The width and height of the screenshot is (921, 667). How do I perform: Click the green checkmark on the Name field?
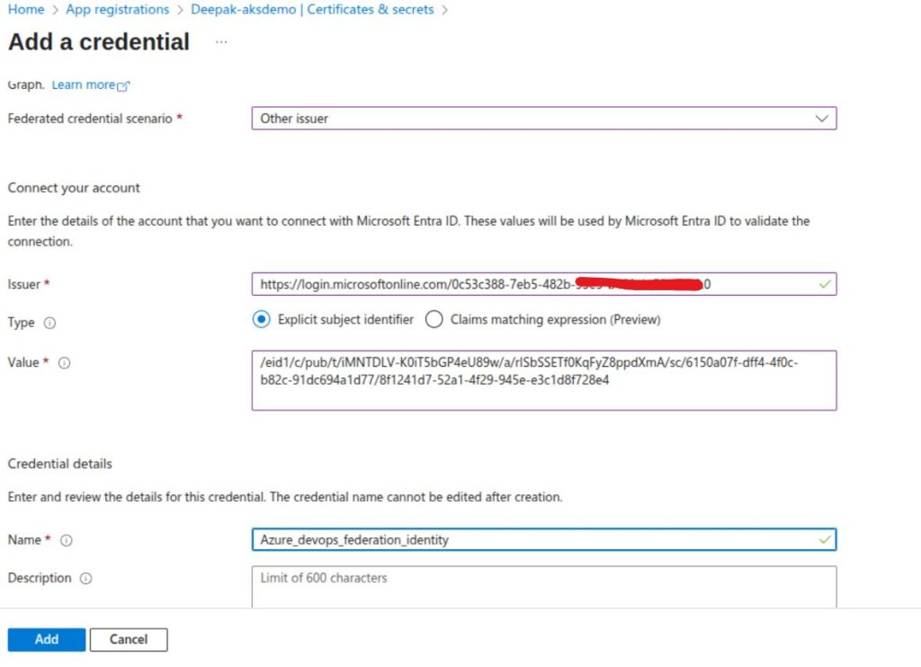coord(823,540)
